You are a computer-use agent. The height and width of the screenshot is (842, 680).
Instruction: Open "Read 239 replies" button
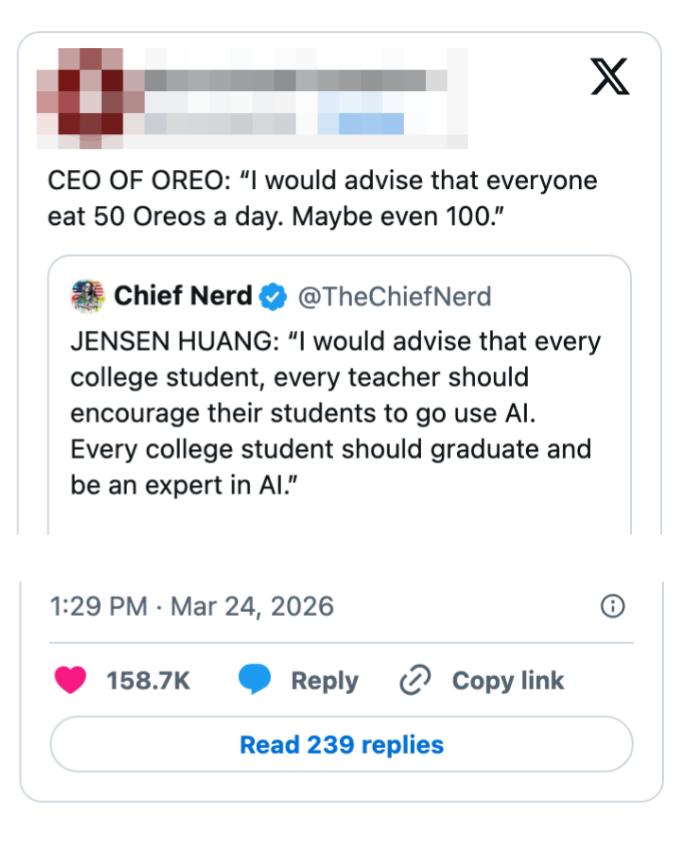click(341, 745)
